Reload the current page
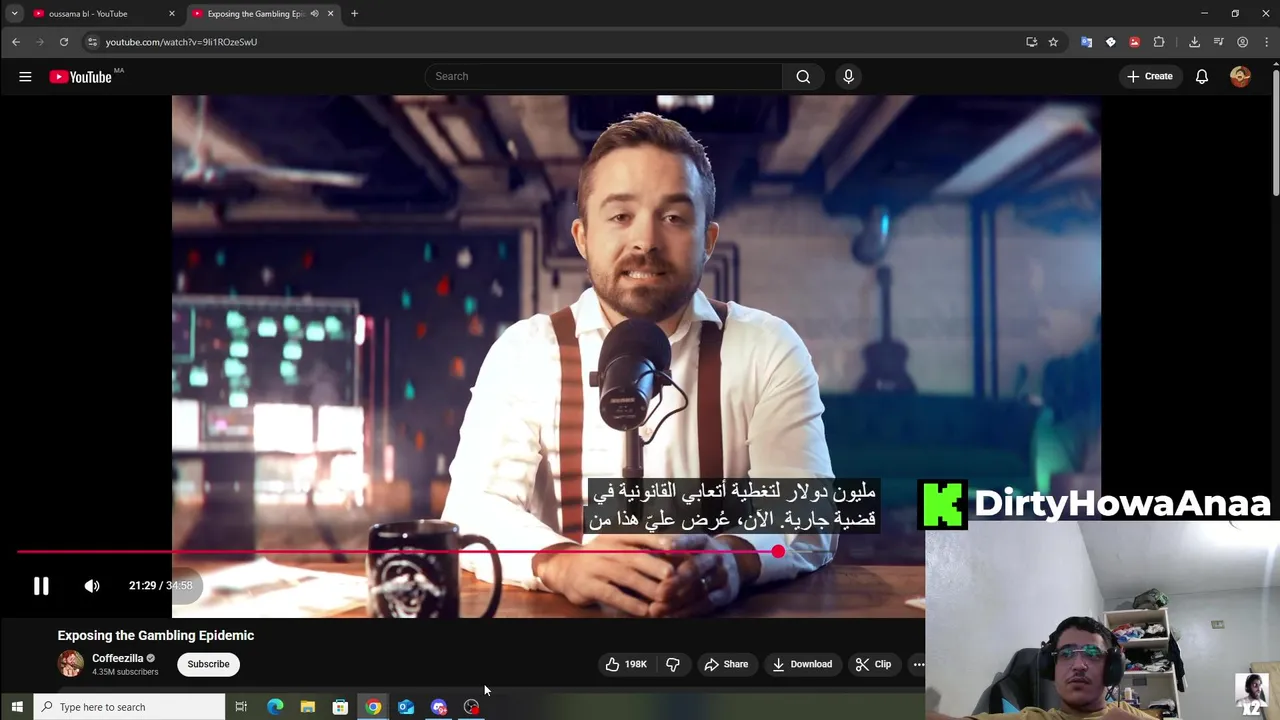 click(x=64, y=42)
